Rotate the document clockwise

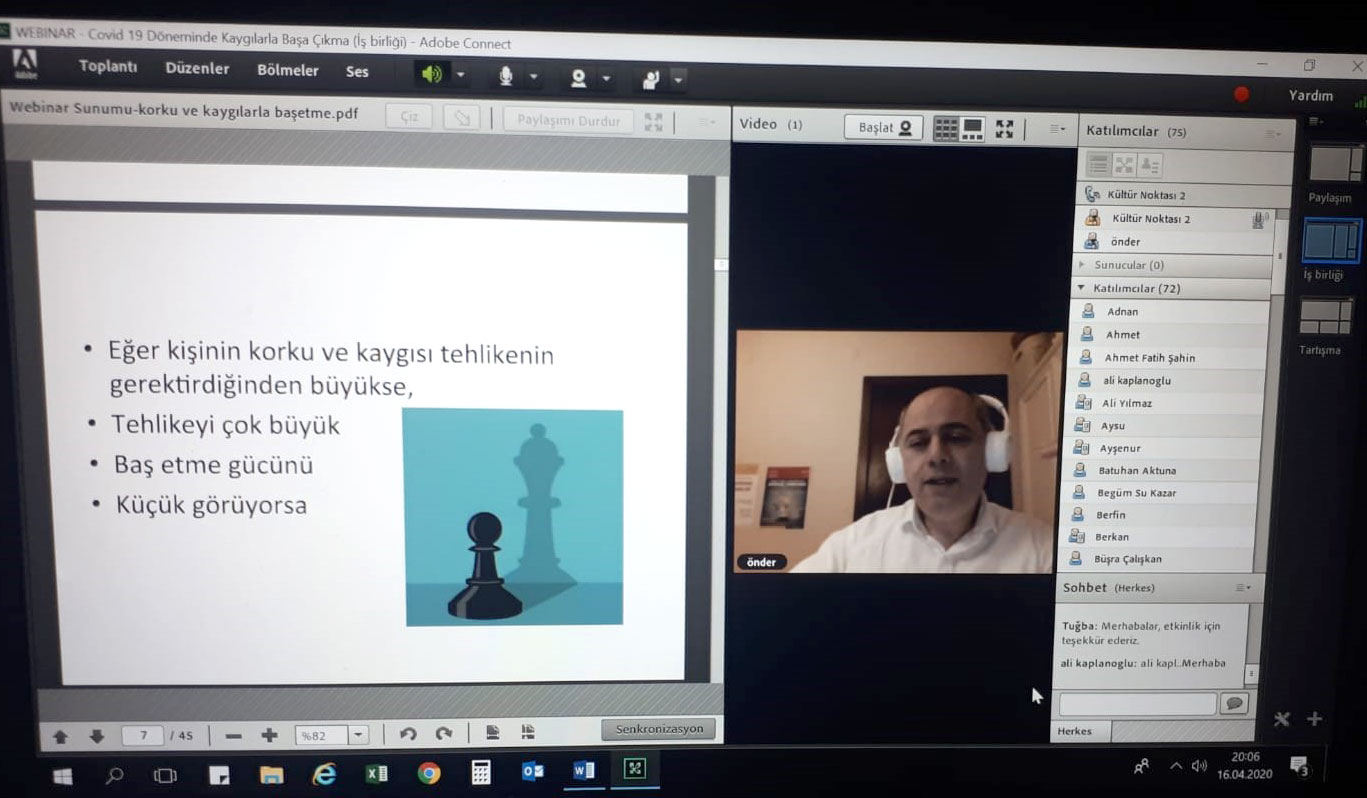[x=444, y=734]
